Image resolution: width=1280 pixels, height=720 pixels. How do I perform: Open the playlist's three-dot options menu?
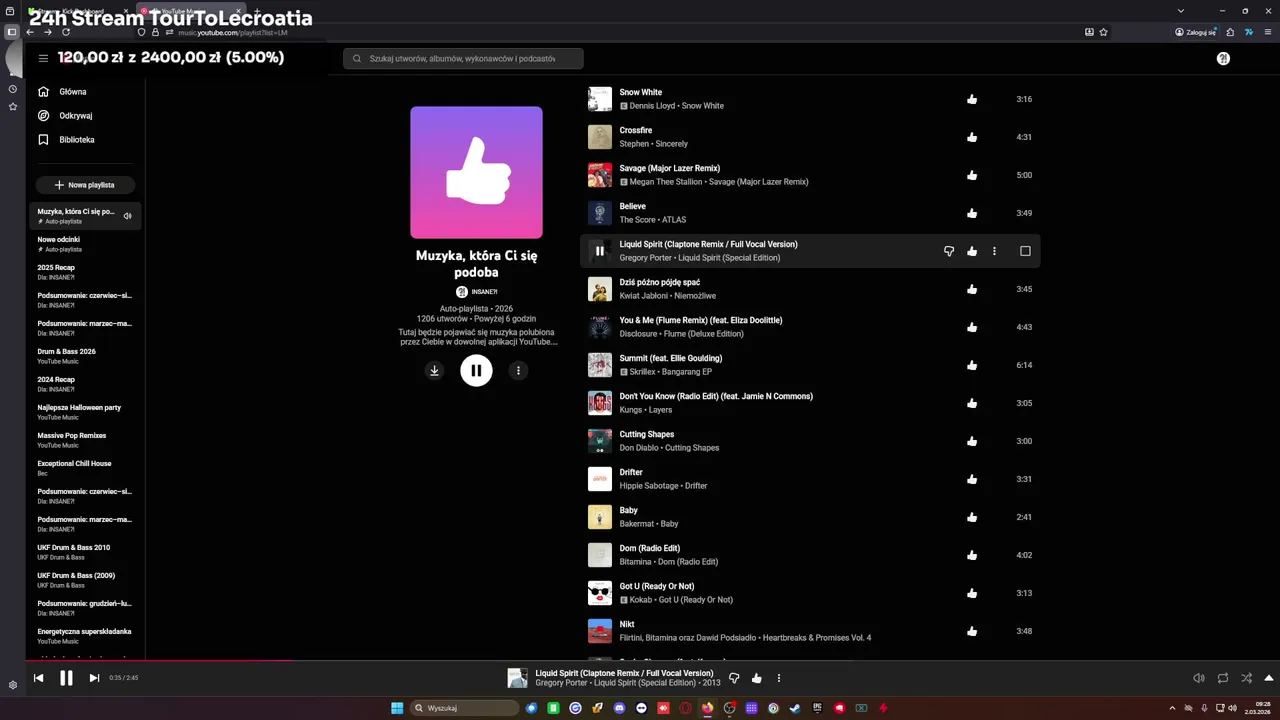pos(518,370)
